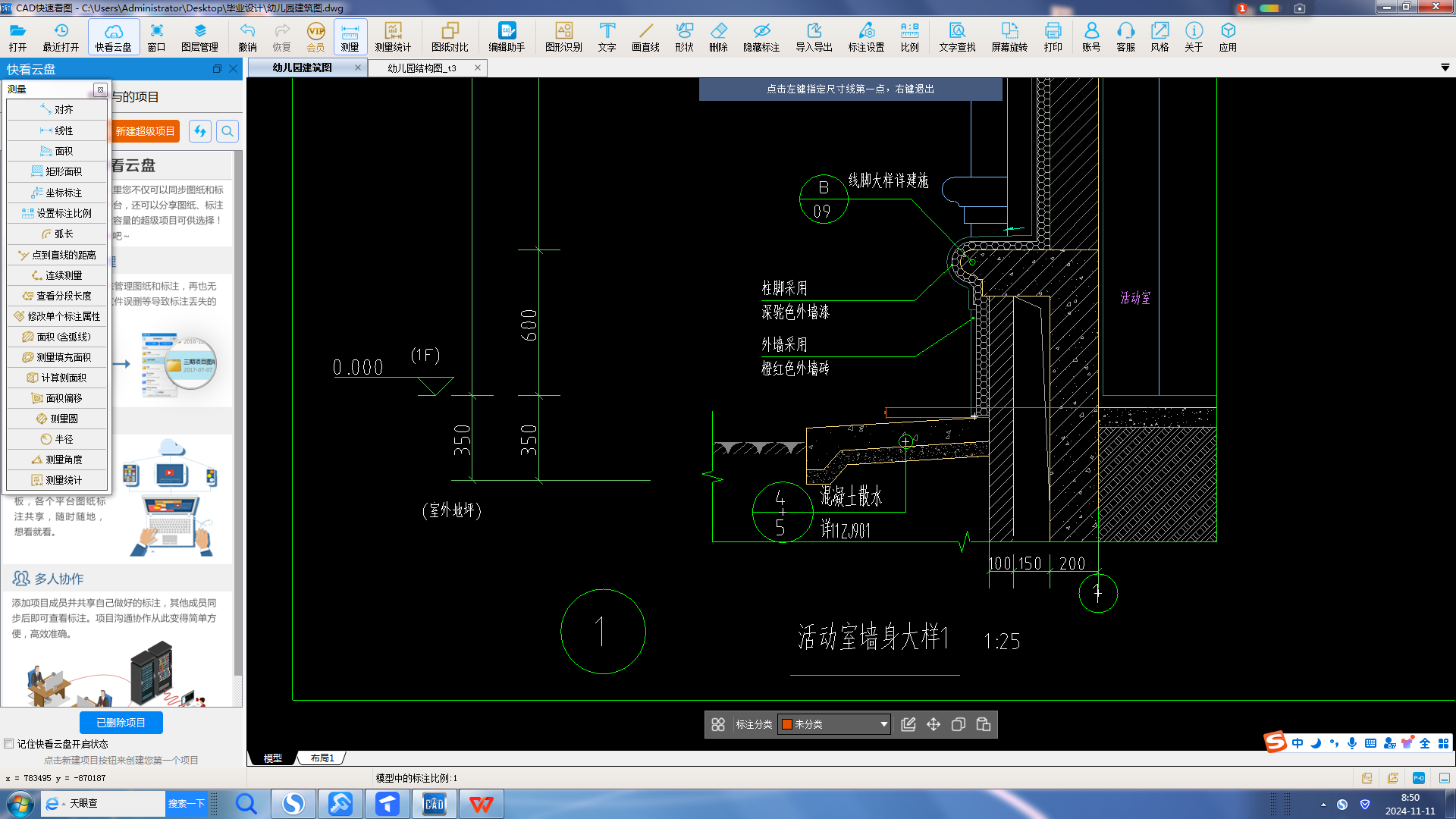The height and width of the screenshot is (819, 1456).
Task: Toggle the 快看云盘 cloud panel
Action: 114,36
